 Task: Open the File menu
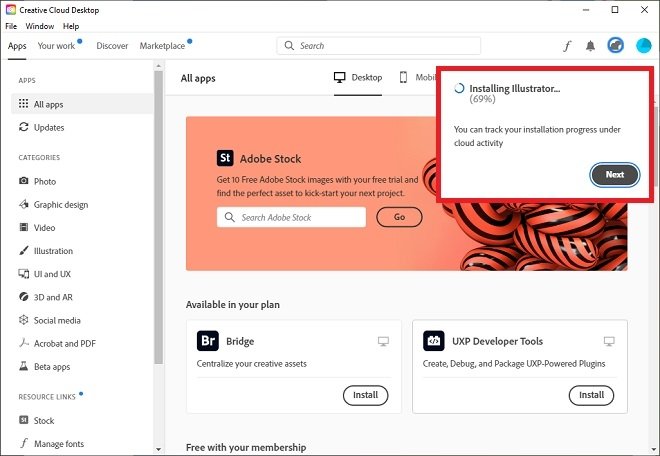click(x=11, y=26)
